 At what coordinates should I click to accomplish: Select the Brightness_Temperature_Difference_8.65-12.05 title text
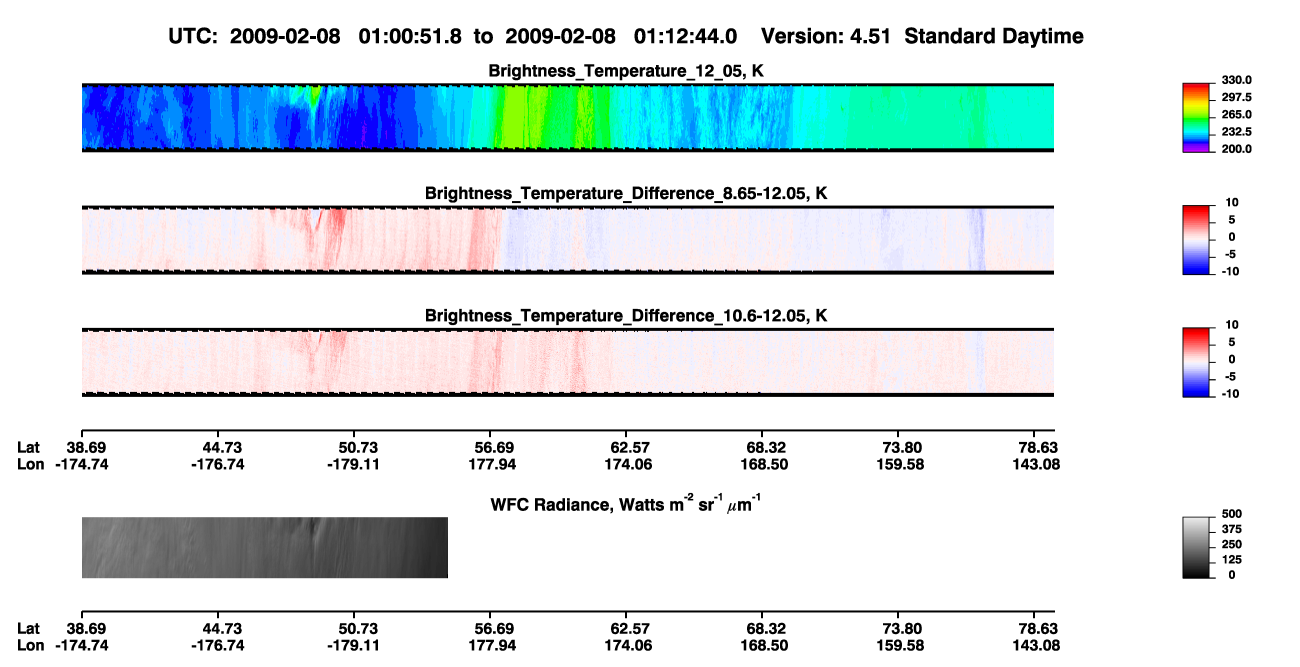627,193
